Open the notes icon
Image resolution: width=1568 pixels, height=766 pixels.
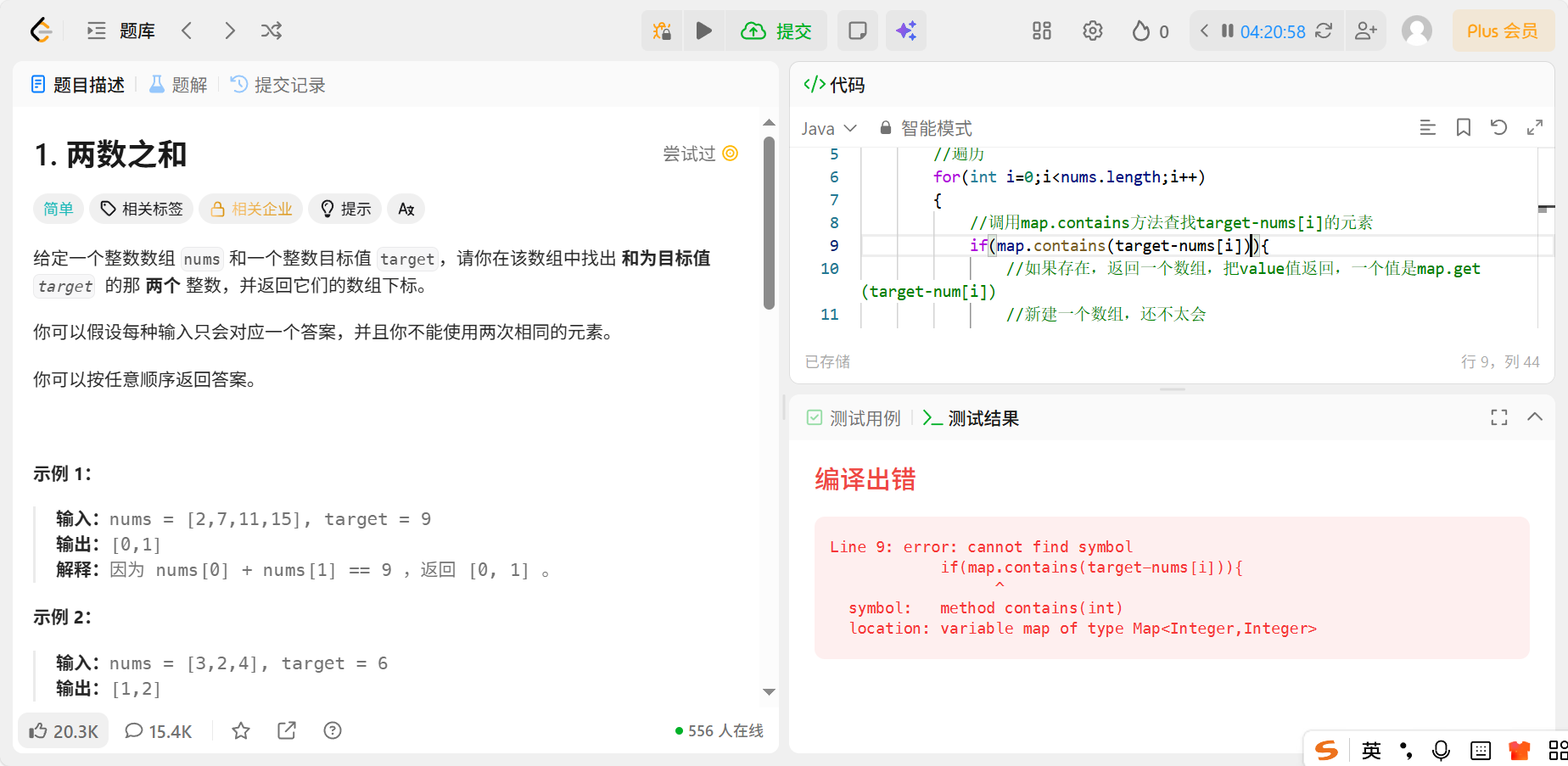click(858, 31)
